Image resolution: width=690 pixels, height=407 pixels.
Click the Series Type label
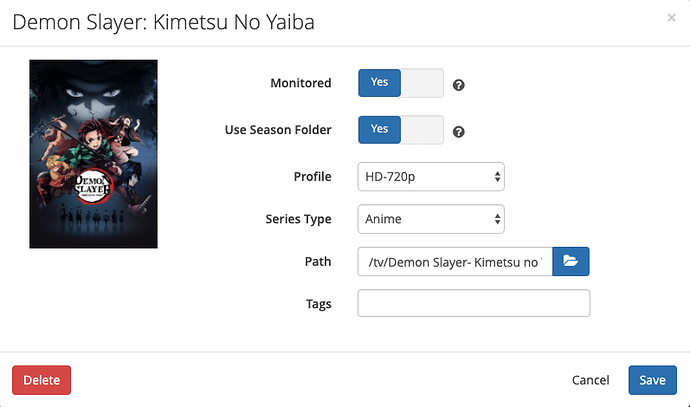[x=298, y=219]
